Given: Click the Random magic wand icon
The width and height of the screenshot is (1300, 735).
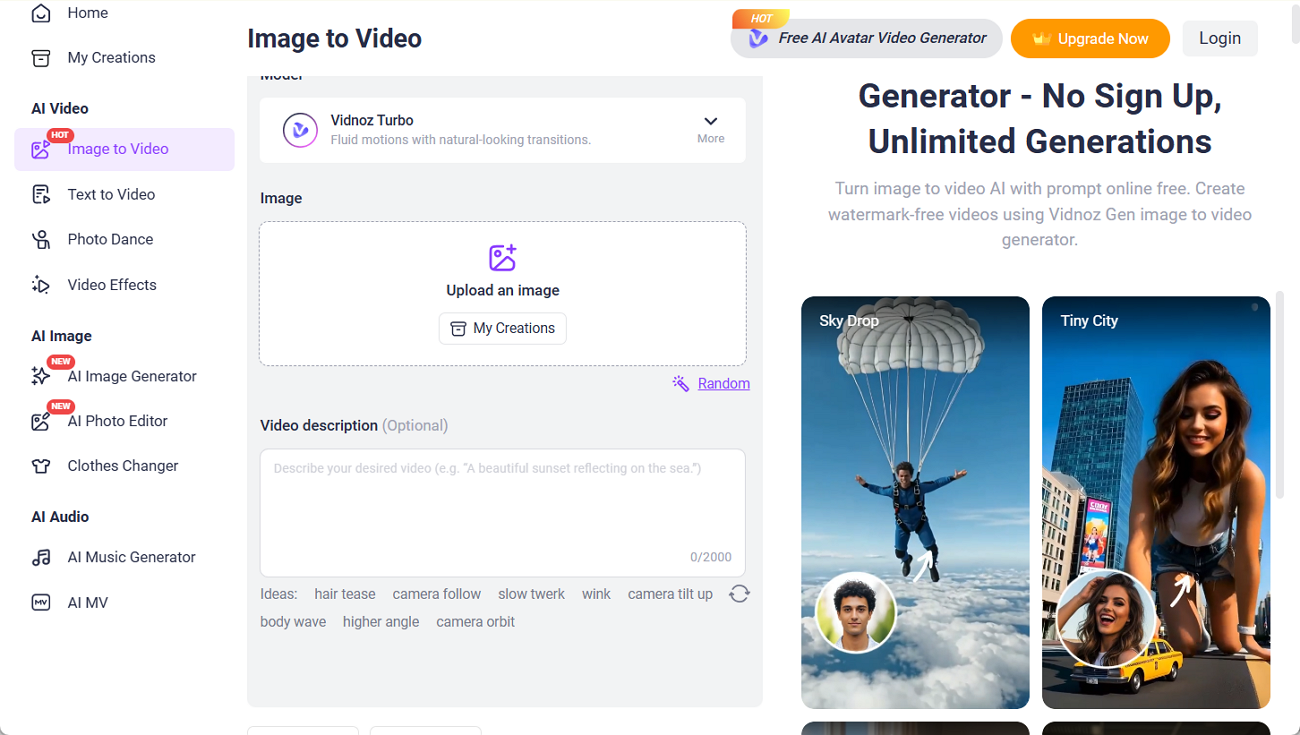Looking at the screenshot, I should point(681,384).
